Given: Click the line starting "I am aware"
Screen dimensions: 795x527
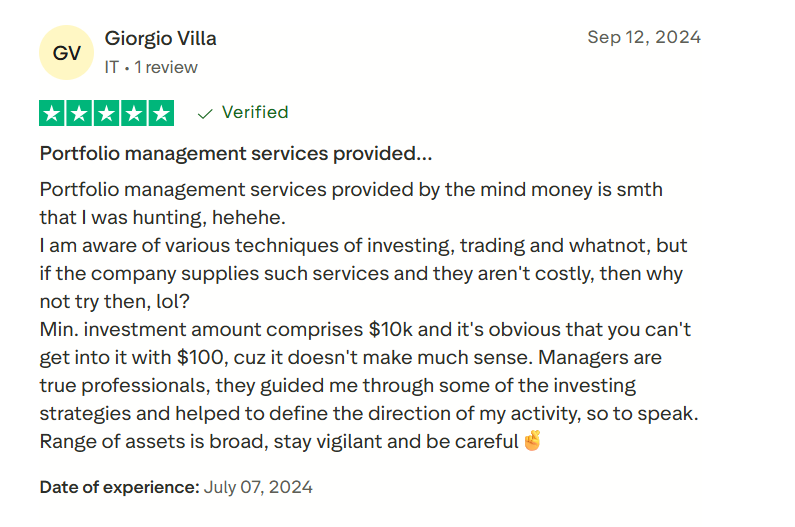Looking at the screenshot, I should coord(363,245).
